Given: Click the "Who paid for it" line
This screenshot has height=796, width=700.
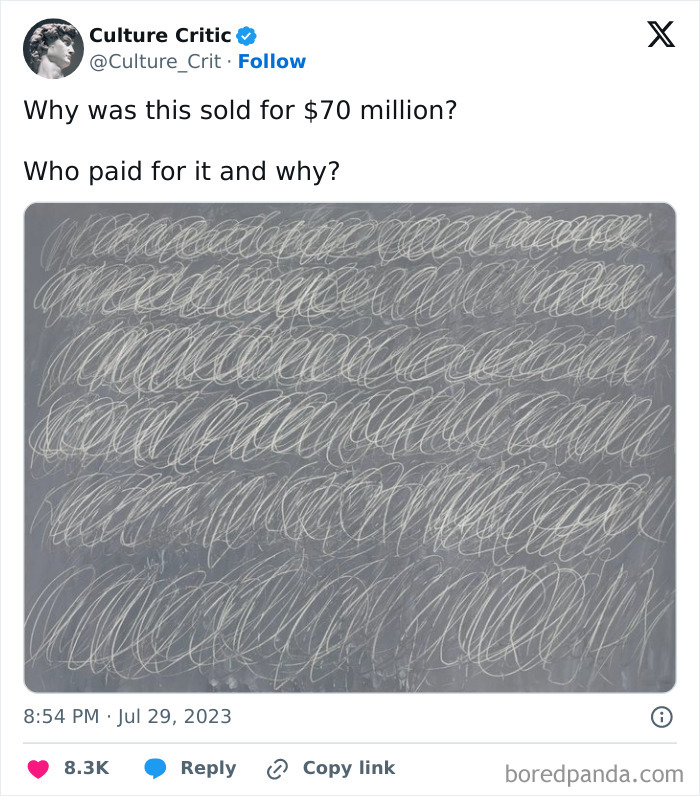Looking at the screenshot, I should [181, 171].
